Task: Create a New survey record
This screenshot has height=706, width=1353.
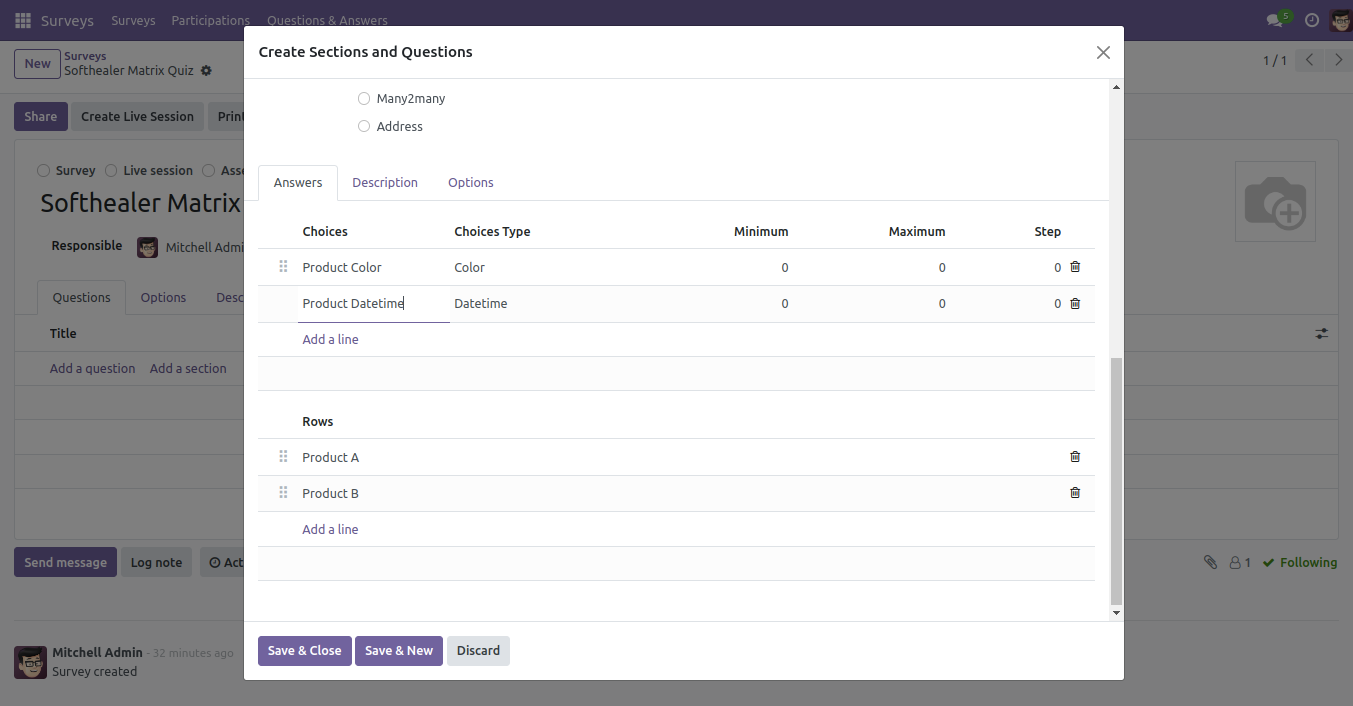Action: [x=37, y=64]
